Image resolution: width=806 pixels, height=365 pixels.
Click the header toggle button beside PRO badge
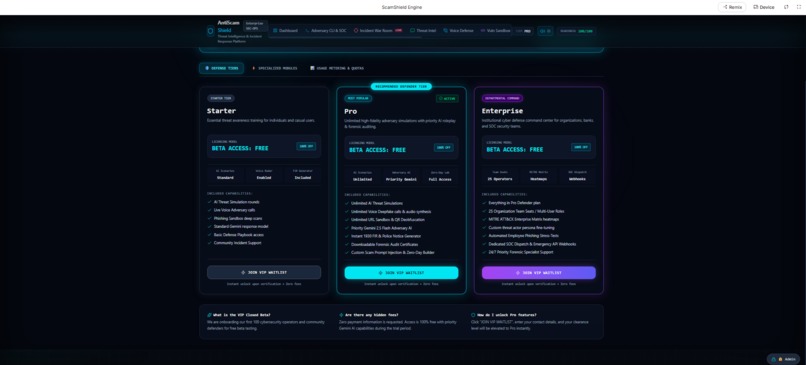(545, 31)
